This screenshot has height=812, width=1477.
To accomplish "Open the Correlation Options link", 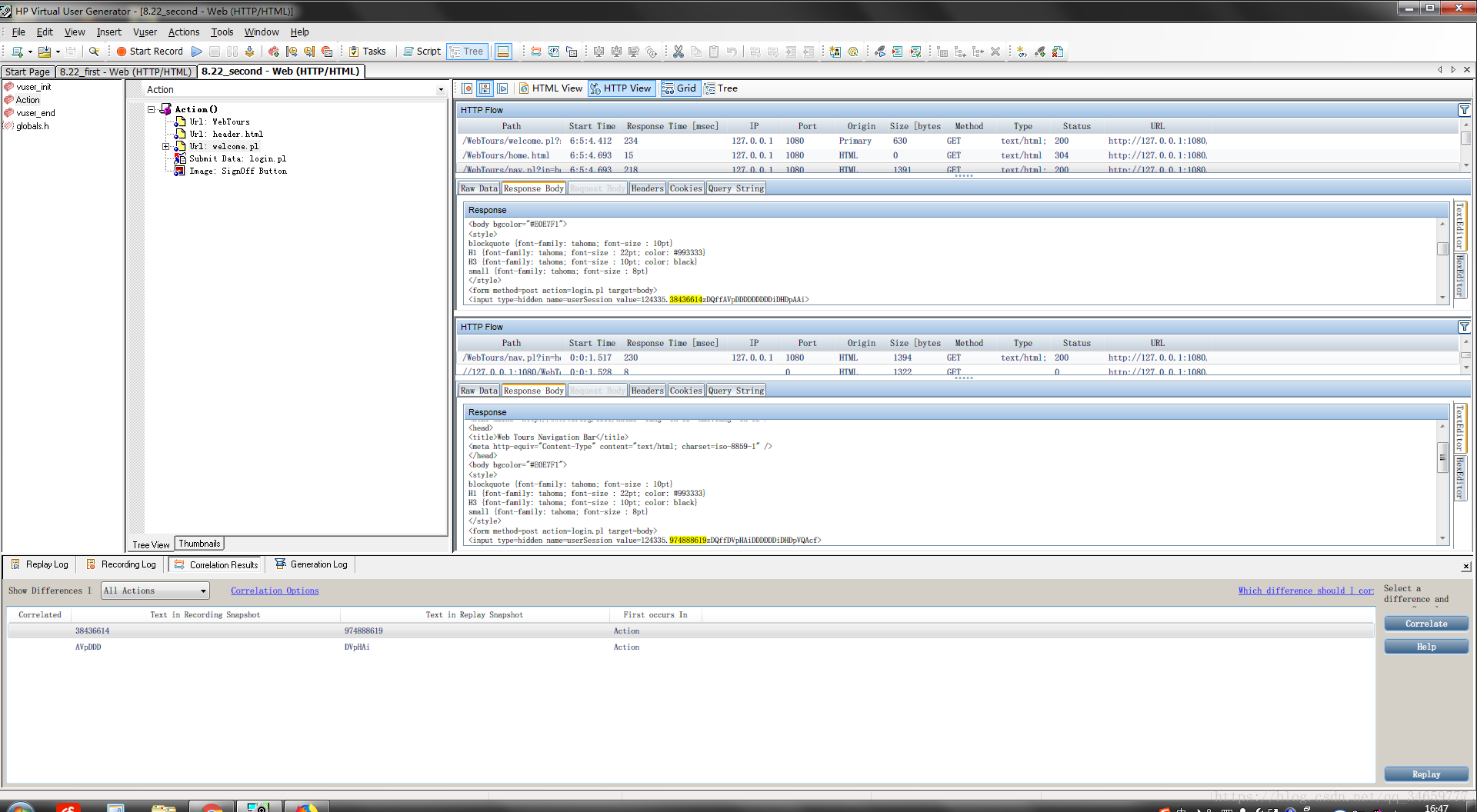I will pos(275,591).
